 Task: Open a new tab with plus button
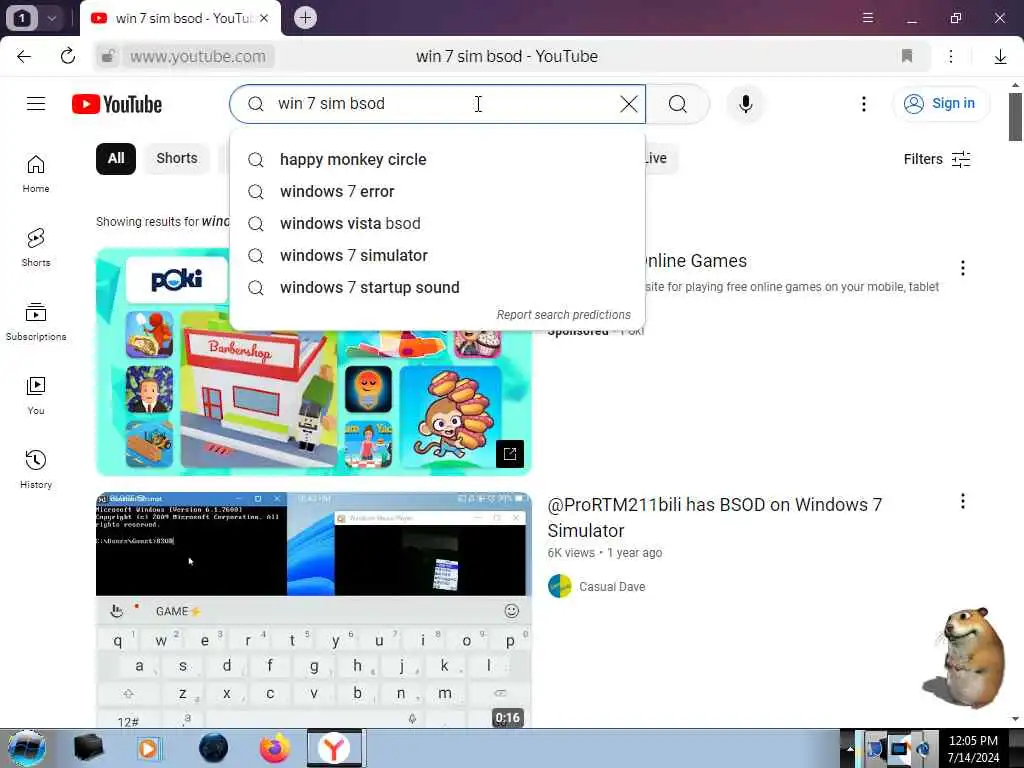304,18
